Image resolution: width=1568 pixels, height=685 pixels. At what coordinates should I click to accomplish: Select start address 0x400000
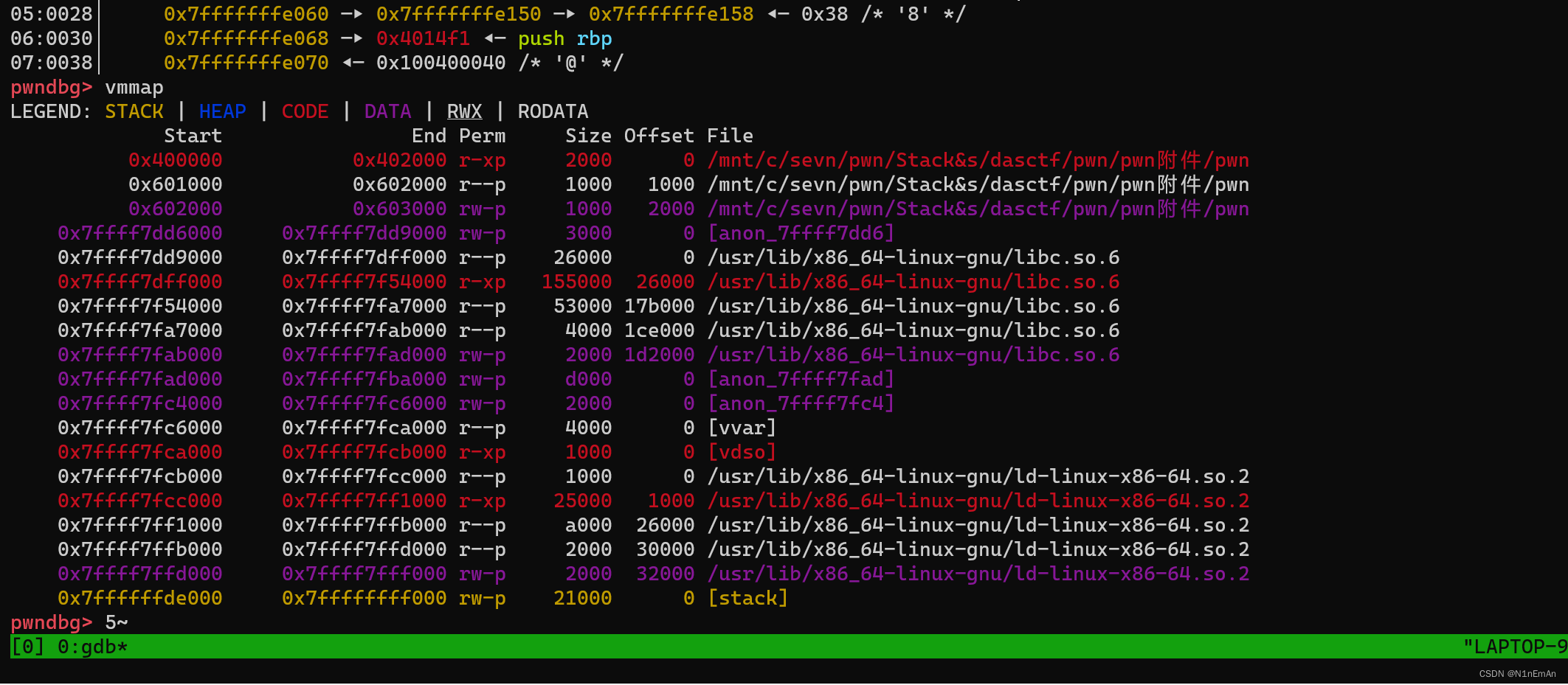click(176, 160)
